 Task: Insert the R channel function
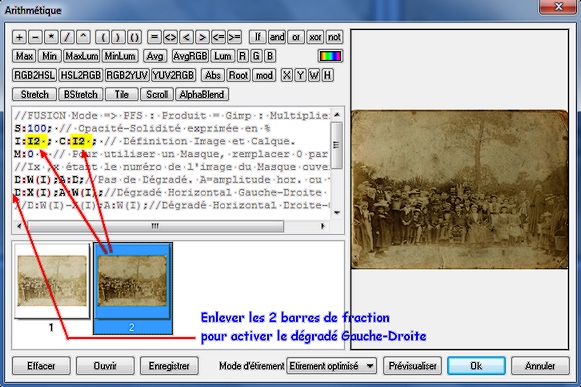pyautogui.click(x=242, y=56)
